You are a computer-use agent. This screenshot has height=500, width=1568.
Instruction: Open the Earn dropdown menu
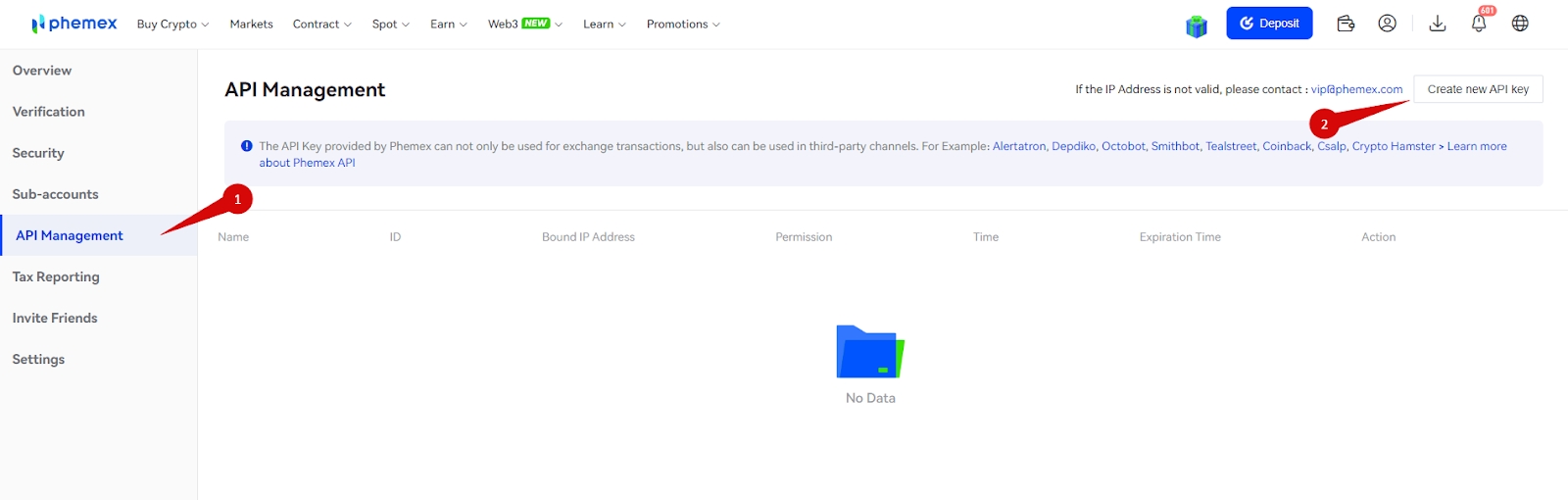click(448, 25)
